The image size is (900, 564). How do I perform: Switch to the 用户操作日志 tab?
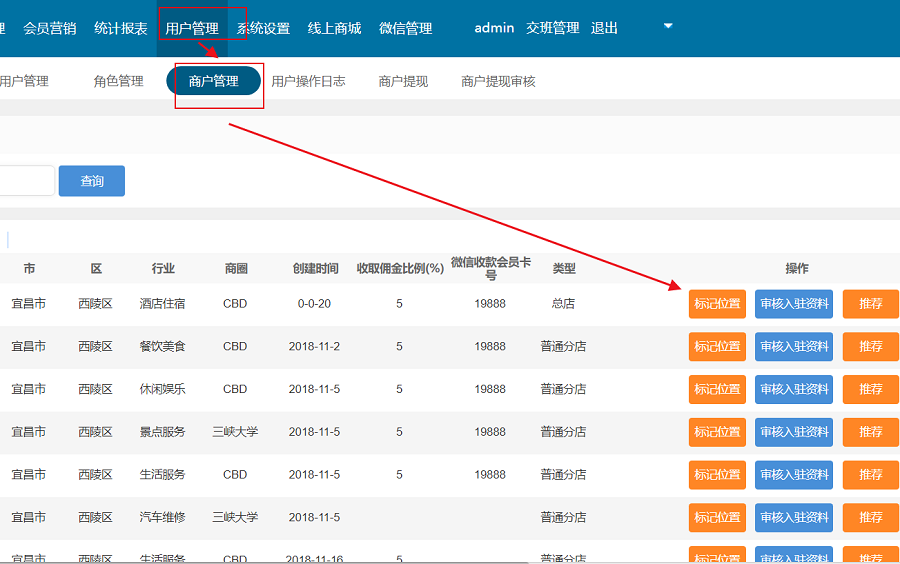click(308, 81)
